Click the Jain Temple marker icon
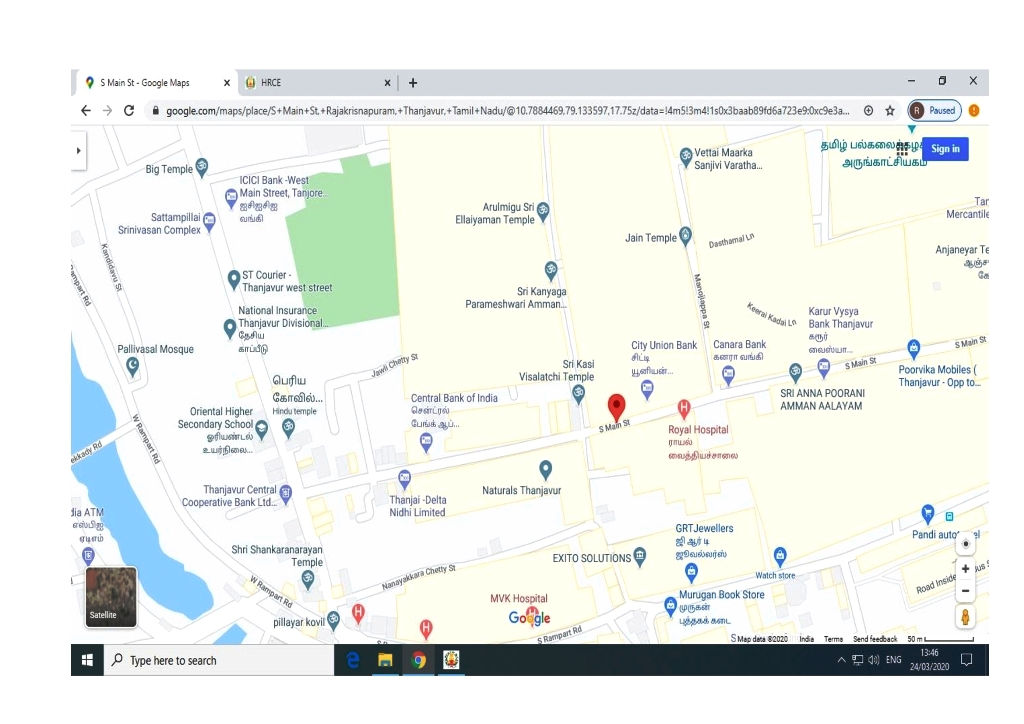The height and width of the screenshot is (724, 1024). [686, 236]
